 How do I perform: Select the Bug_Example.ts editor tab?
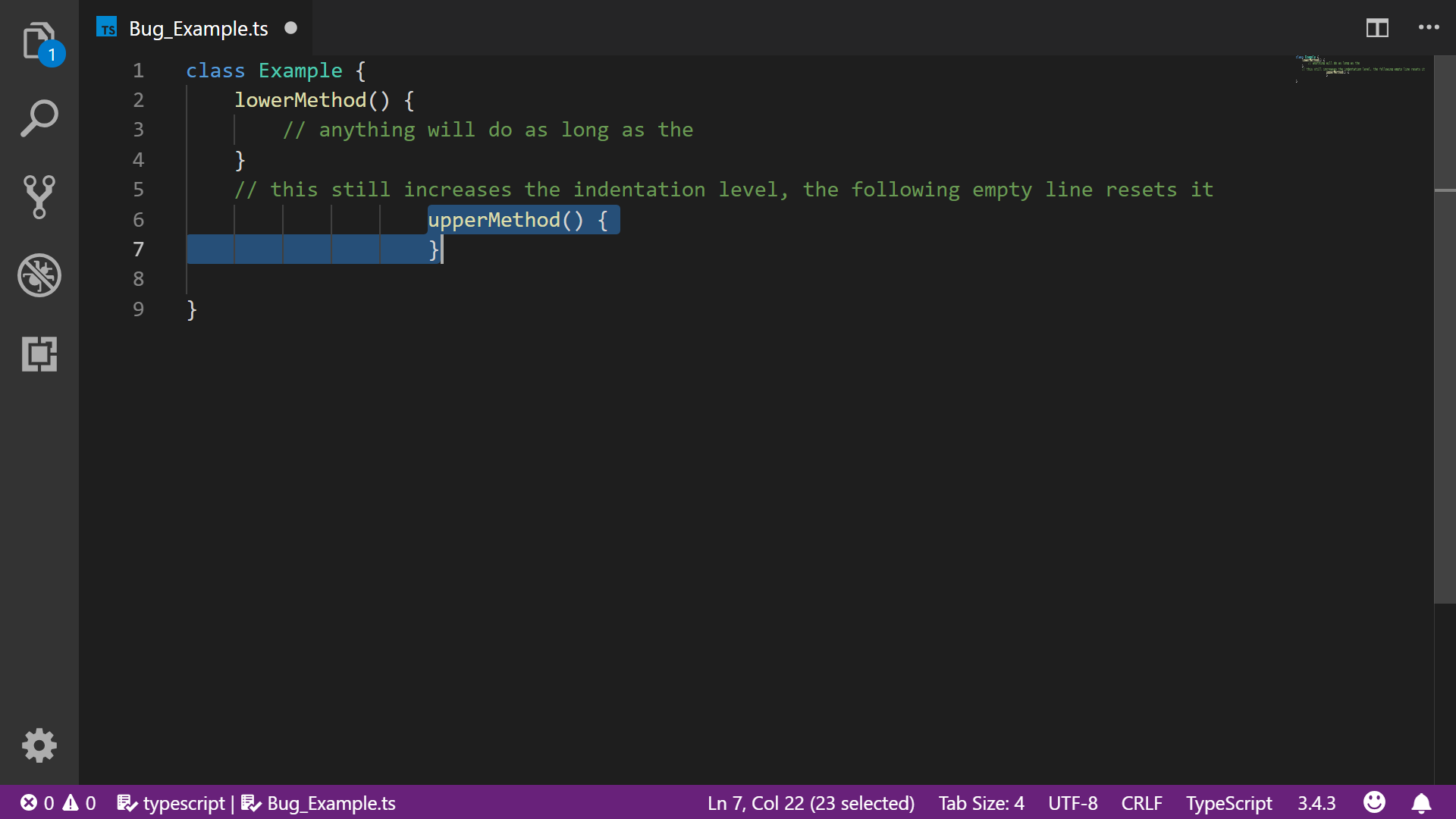pyautogui.click(x=198, y=28)
